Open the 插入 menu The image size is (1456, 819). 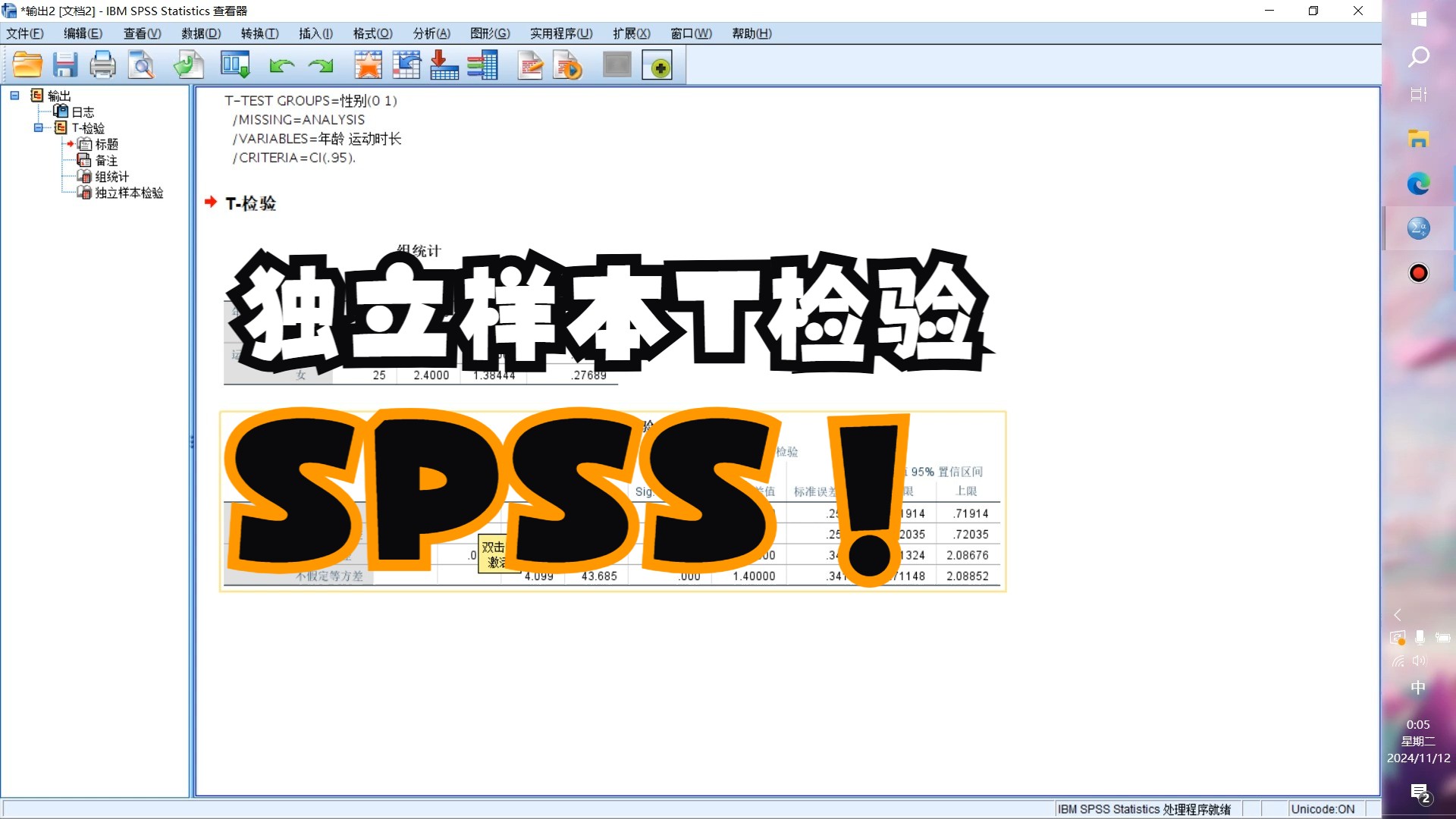click(316, 33)
